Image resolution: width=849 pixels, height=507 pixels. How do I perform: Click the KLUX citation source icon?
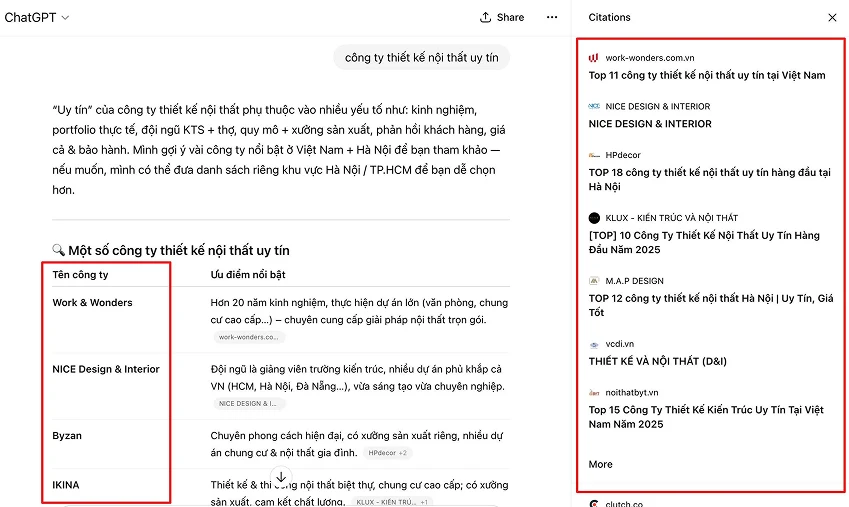click(594, 217)
